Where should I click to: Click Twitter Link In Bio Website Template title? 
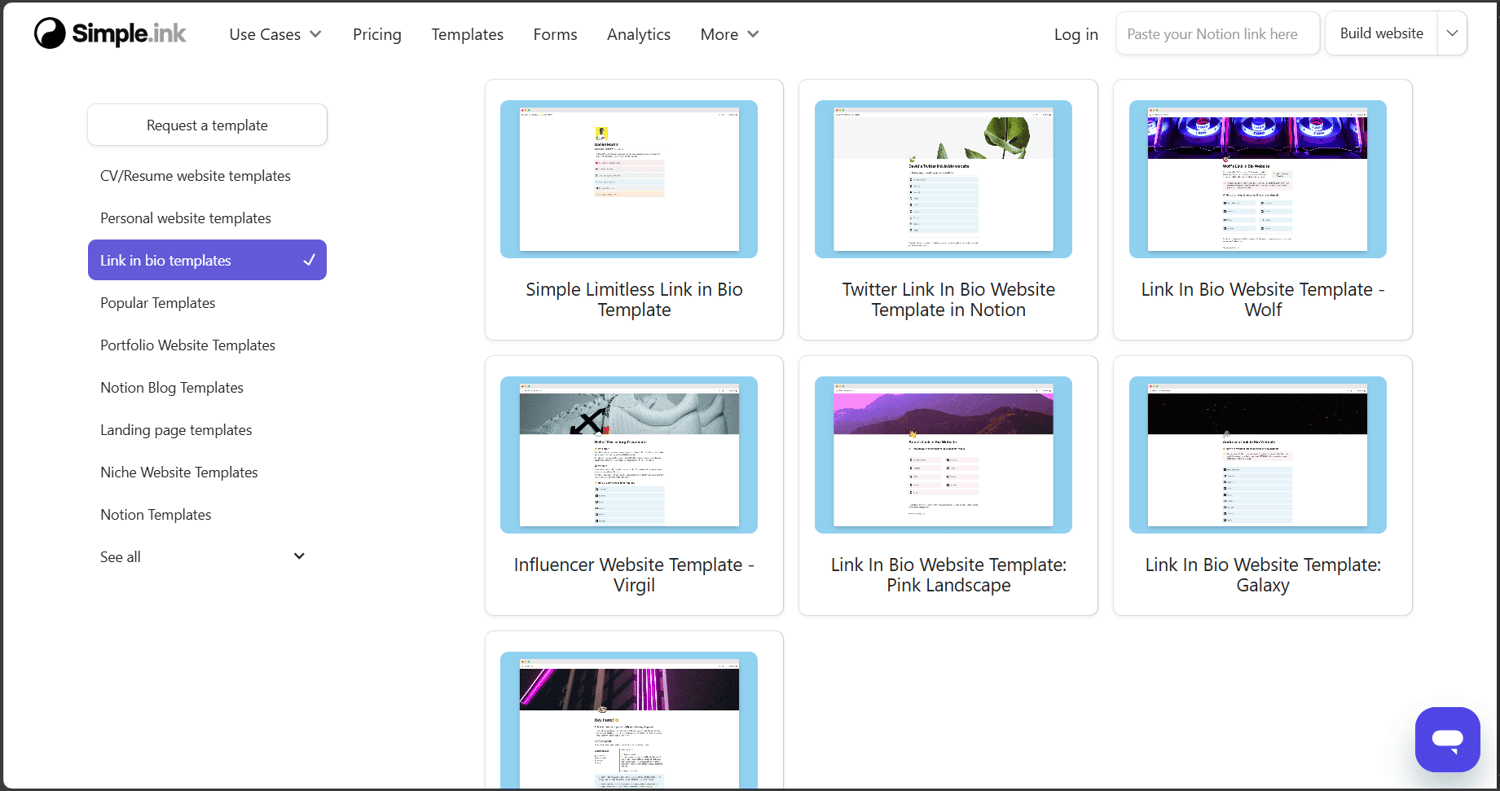(x=948, y=300)
